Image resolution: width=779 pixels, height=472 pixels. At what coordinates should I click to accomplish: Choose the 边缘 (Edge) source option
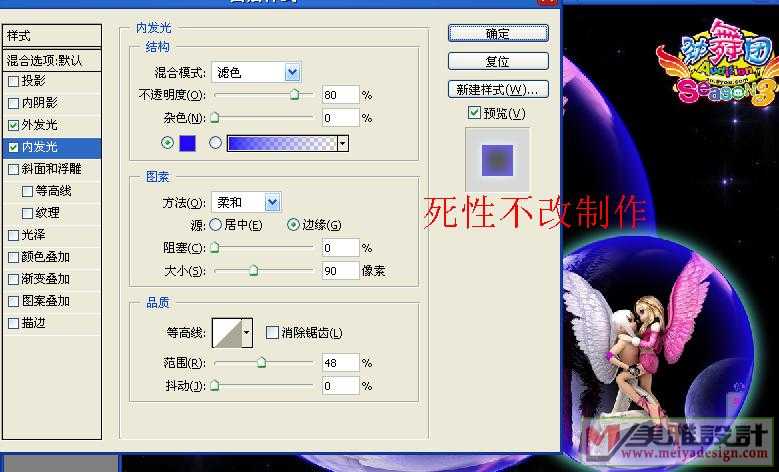click(293, 225)
